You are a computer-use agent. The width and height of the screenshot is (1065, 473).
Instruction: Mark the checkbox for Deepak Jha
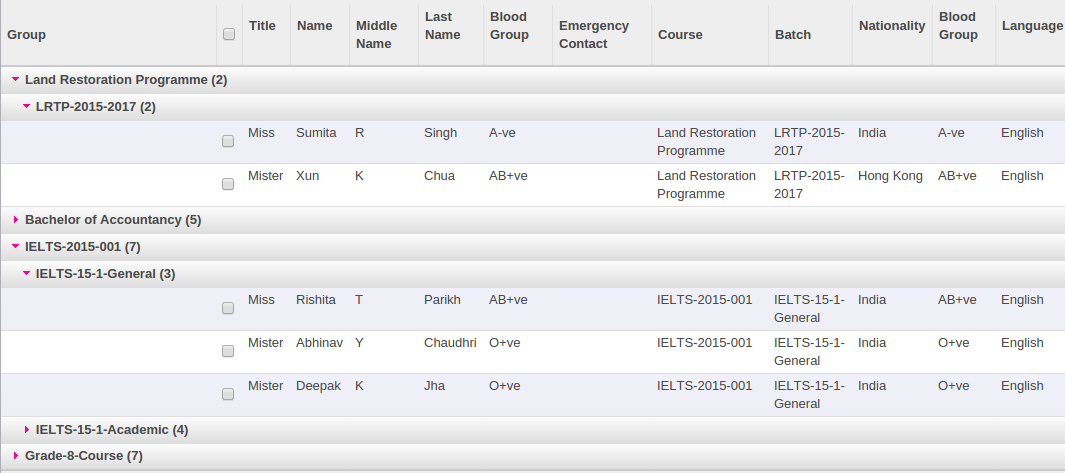[x=228, y=395]
